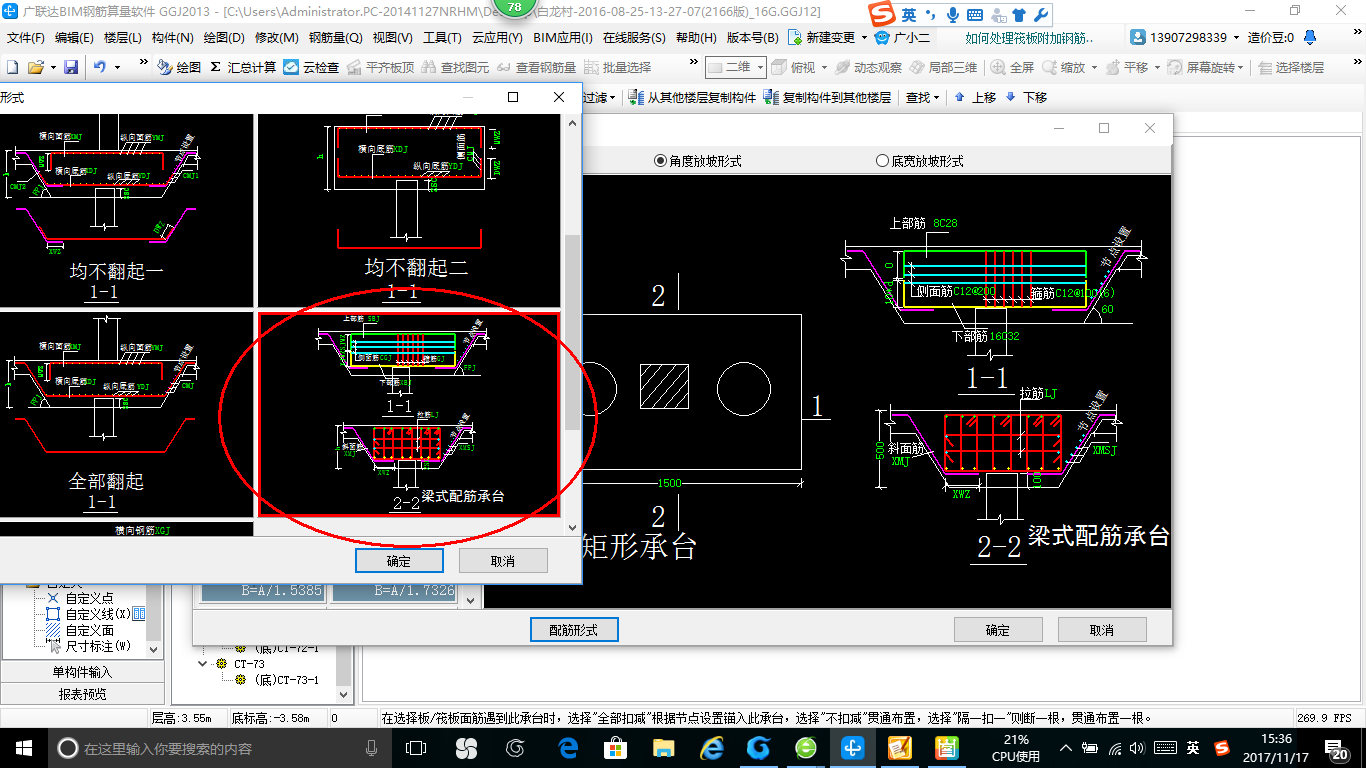Open the 构件(N) menu
Image resolution: width=1366 pixels, height=768 pixels.
(172, 37)
